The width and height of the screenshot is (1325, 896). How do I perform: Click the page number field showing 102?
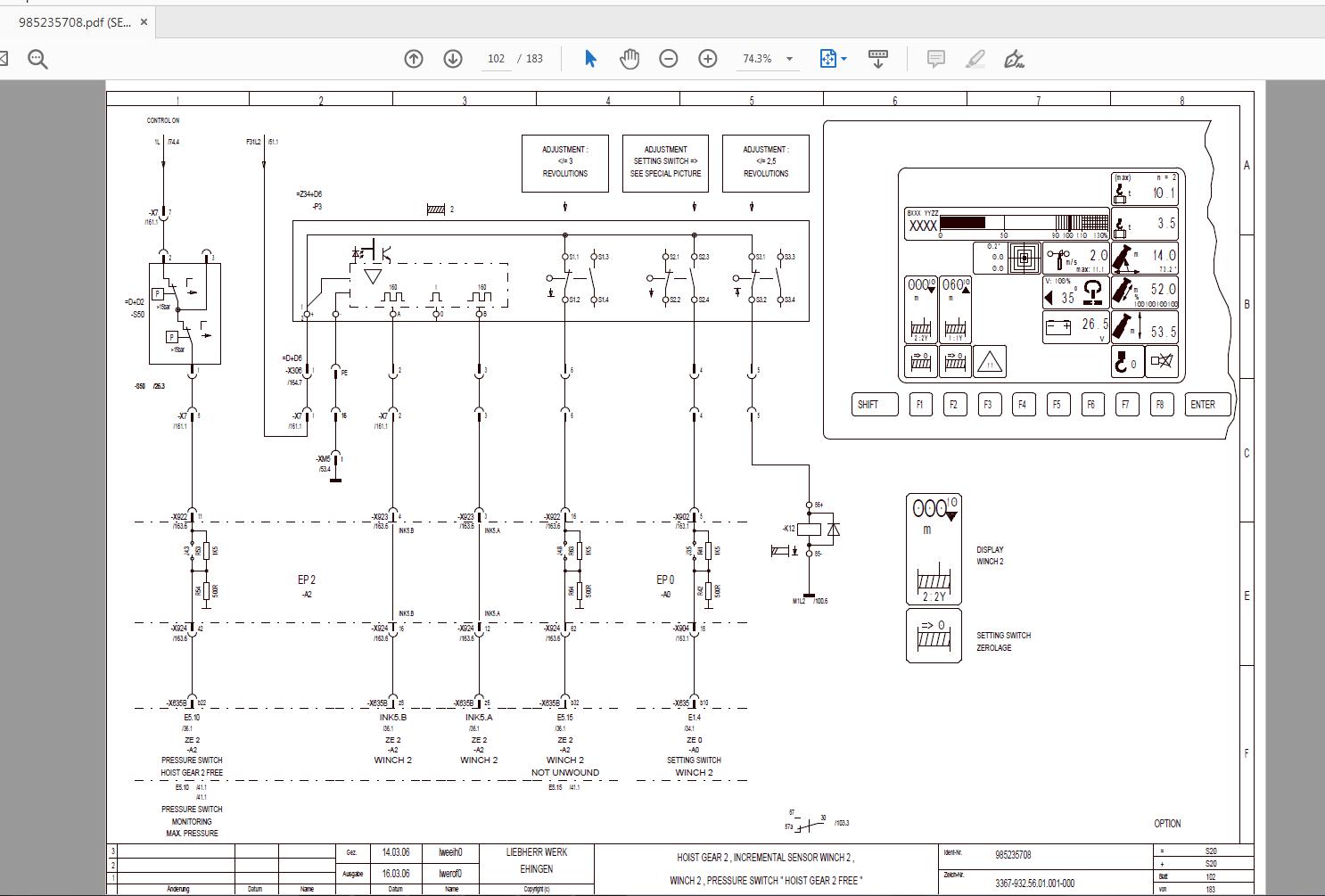(x=497, y=59)
